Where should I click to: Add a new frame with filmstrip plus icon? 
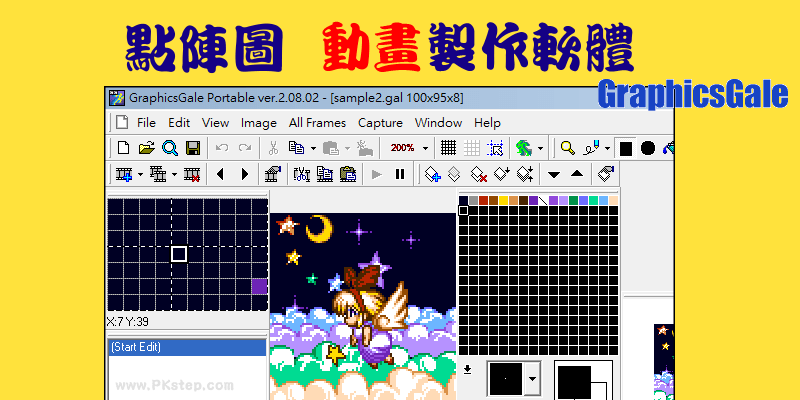pyautogui.click(x=124, y=174)
